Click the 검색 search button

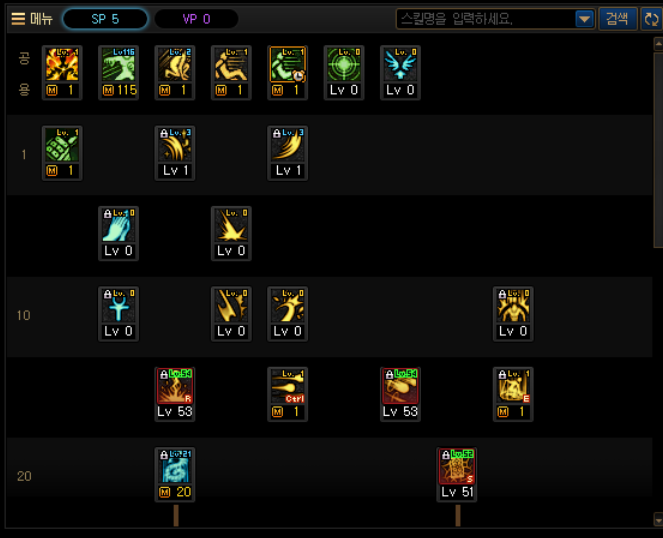(617, 19)
